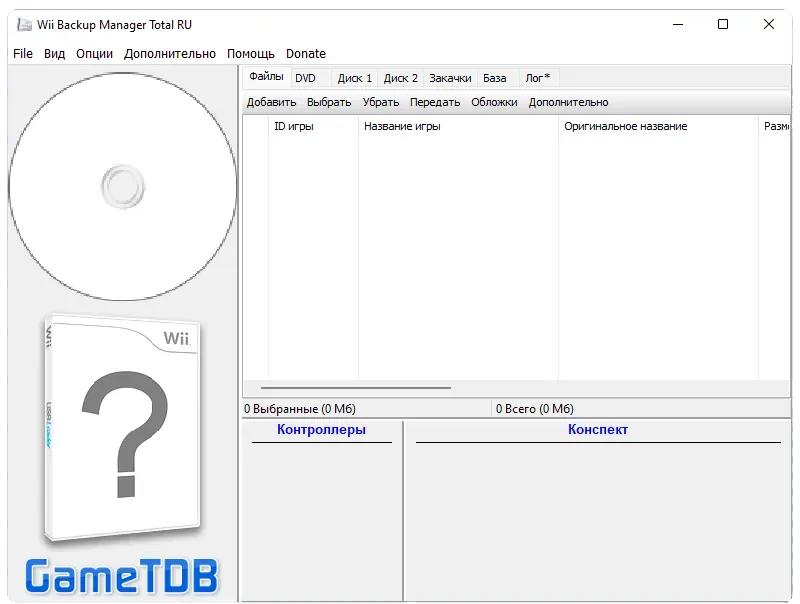The image size is (800, 604).
Task: Click the Wii cover box with question mark
Action: click(122, 427)
